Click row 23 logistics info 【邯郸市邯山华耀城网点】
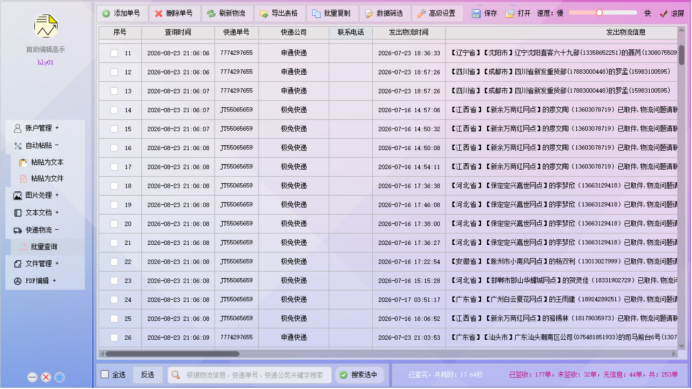The width and height of the screenshot is (692, 389). click(523, 281)
